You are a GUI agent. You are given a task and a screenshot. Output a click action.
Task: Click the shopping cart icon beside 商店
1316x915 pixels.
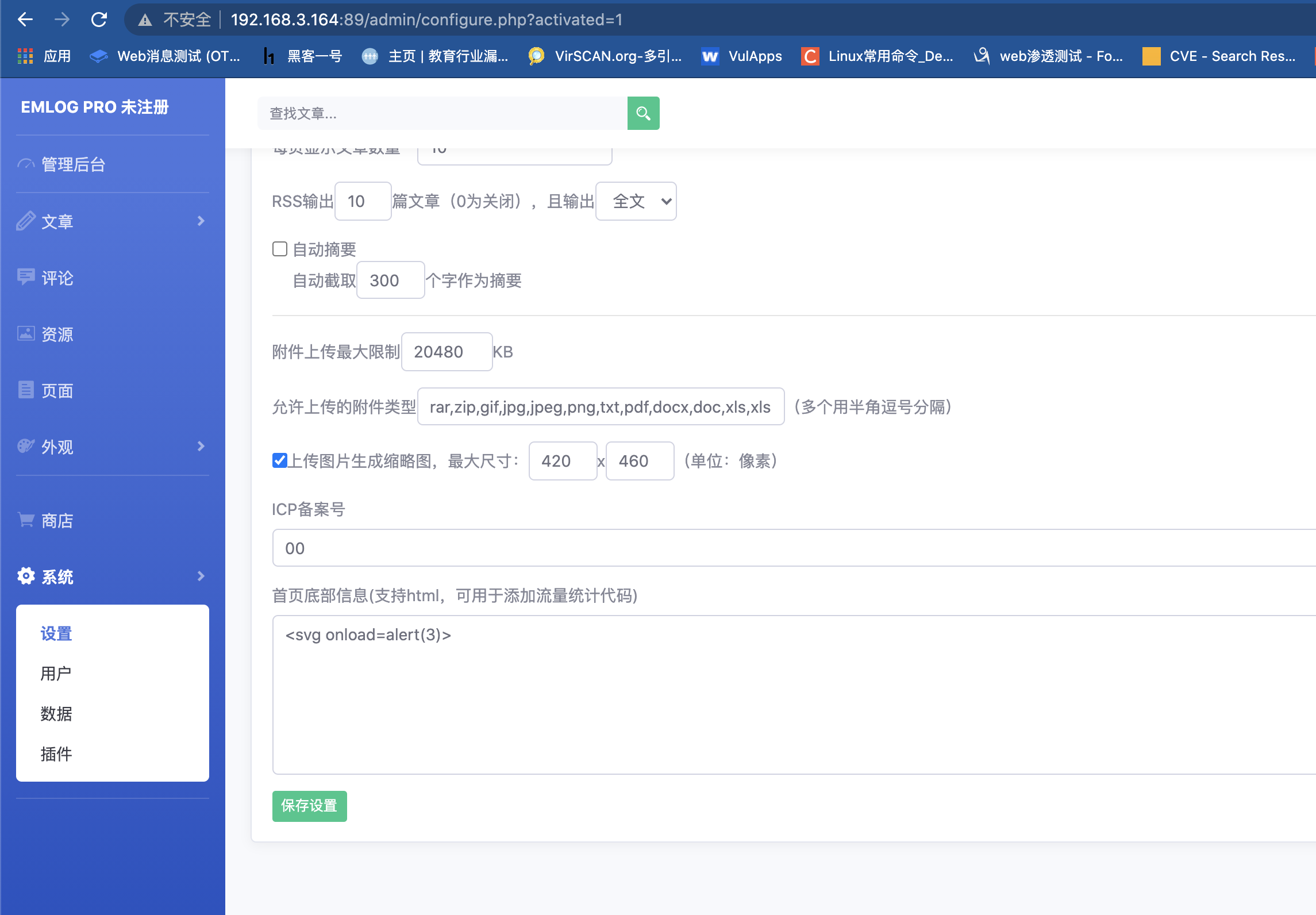point(26,520)
